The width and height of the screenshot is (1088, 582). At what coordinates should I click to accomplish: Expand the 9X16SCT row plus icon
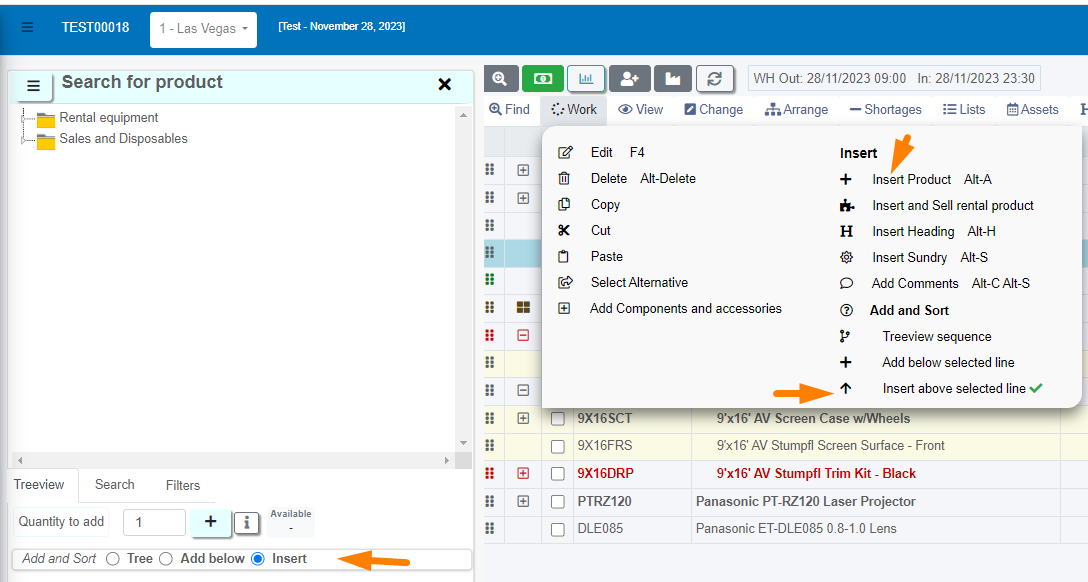pos(523,418)
